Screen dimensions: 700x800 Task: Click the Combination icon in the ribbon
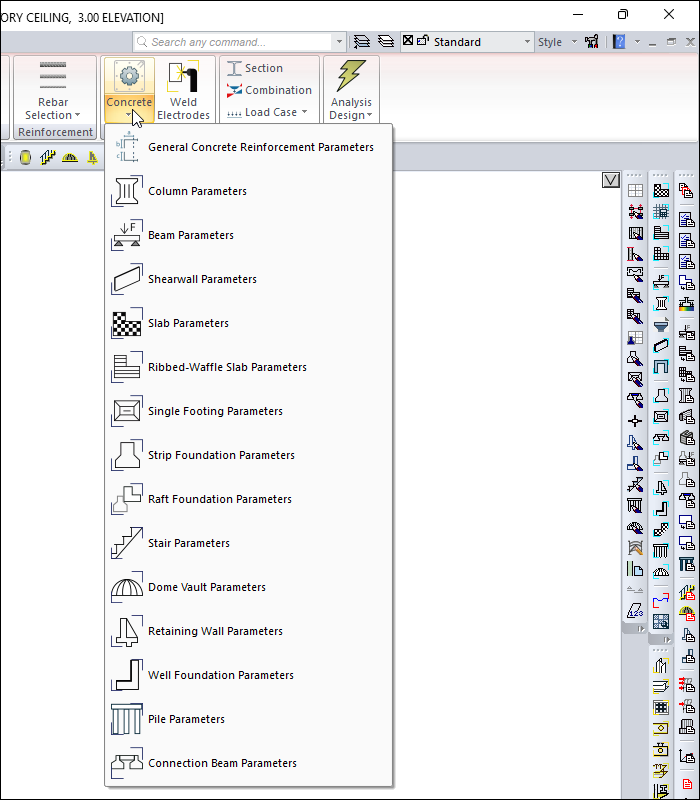(234, 90)
